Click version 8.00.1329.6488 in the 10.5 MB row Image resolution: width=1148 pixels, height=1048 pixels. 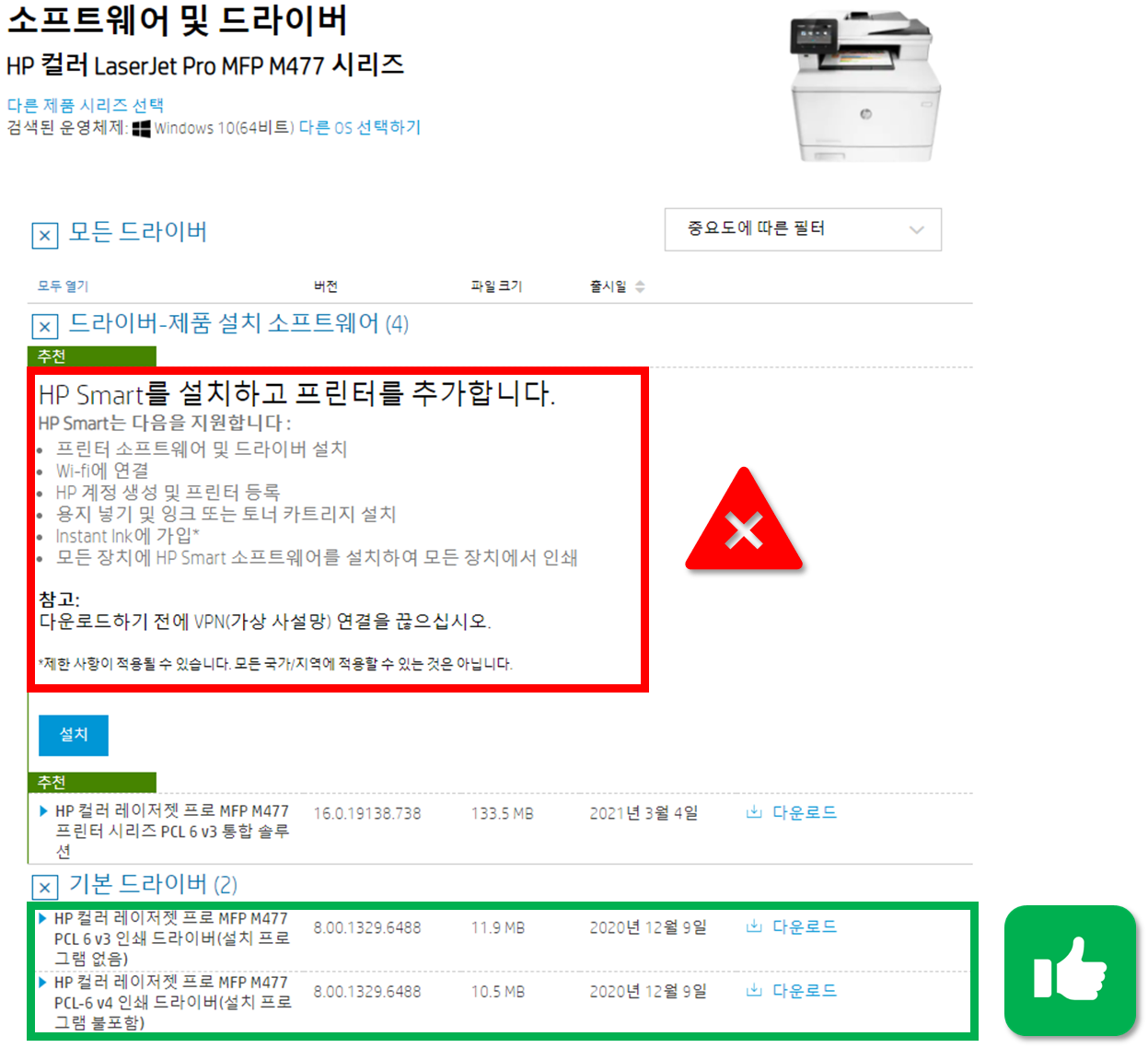click(367, 992)
